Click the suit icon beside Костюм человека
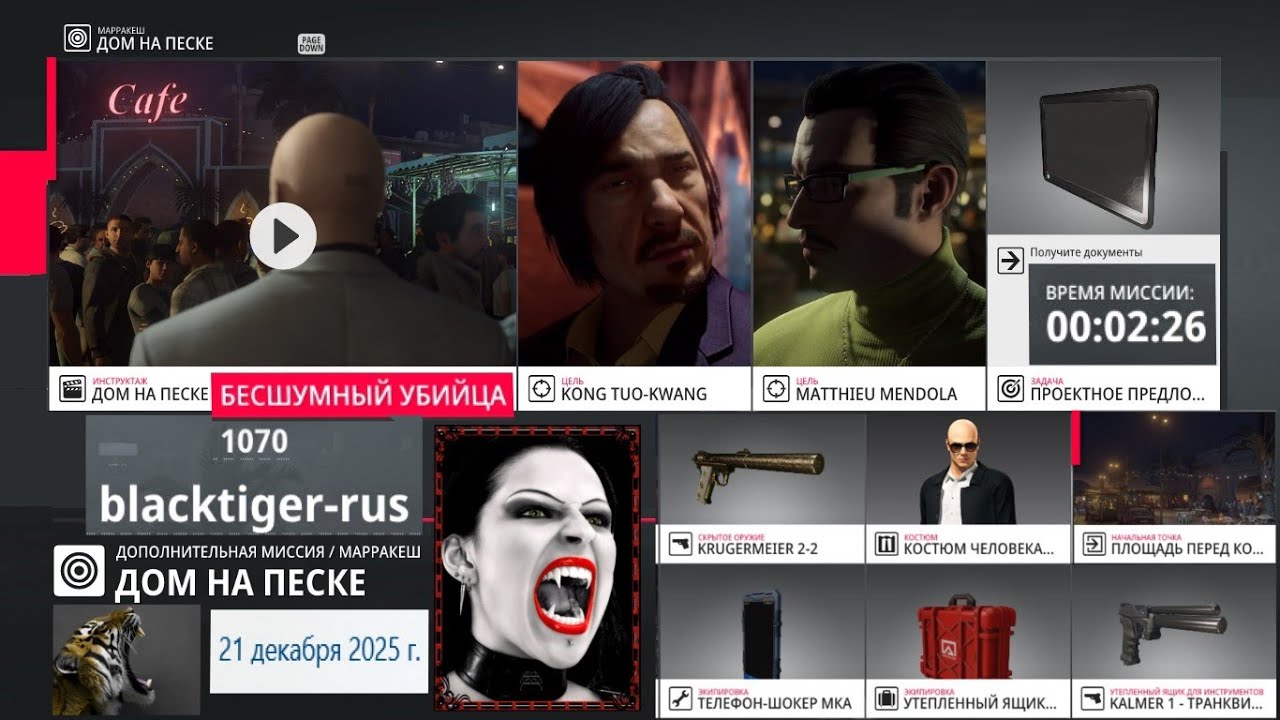1280x720 pixels. (886, 544)
